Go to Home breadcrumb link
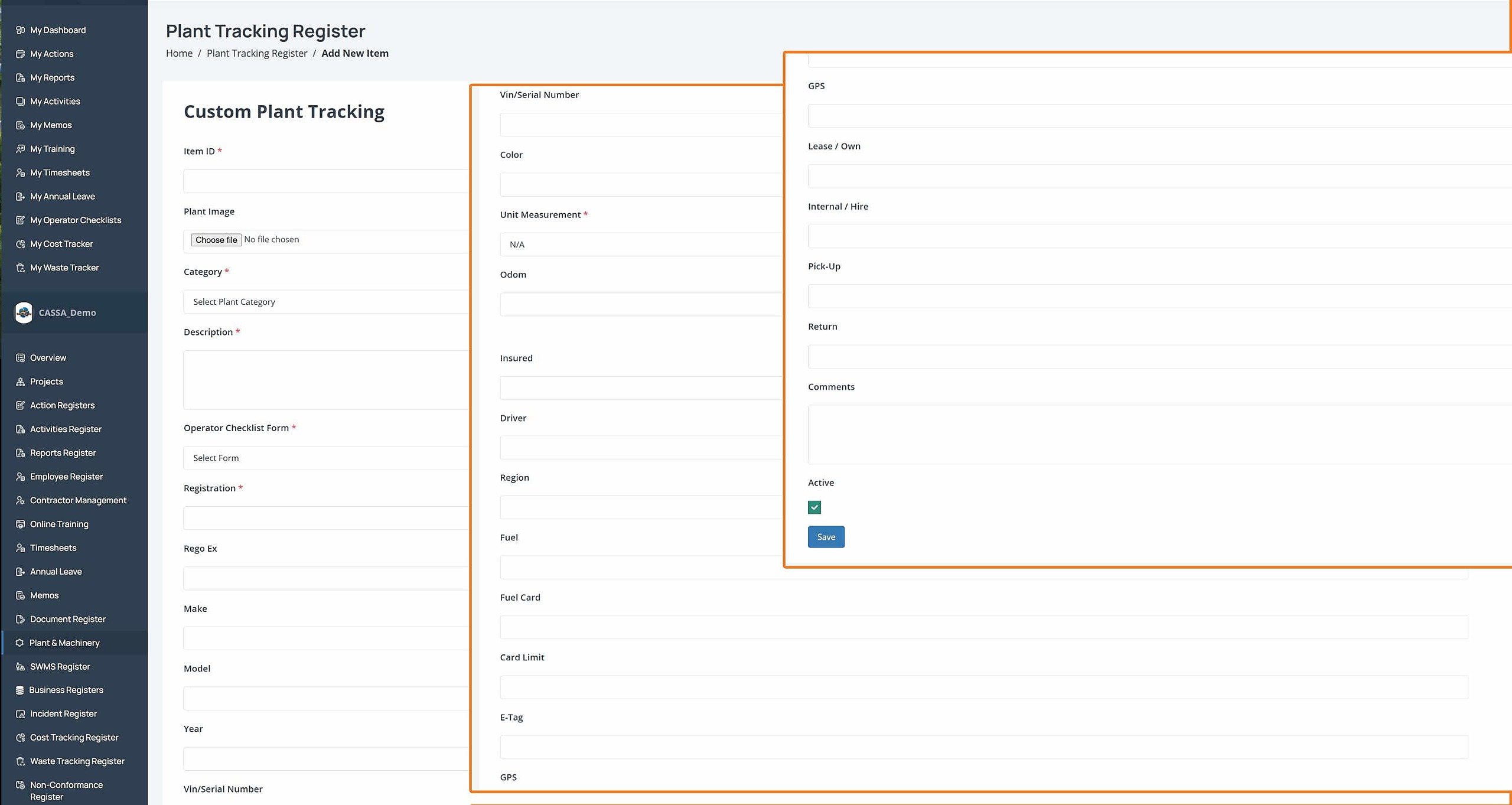Image resolution: width=1512 pixels, height=805 pixels. pyautogui.click(x=179, y=53)
